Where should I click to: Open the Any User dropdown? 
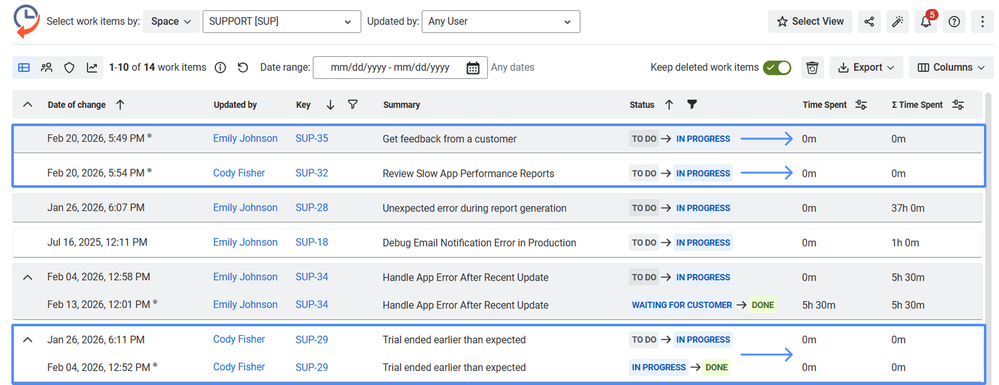pyautogui.click(x=501, y=21)
